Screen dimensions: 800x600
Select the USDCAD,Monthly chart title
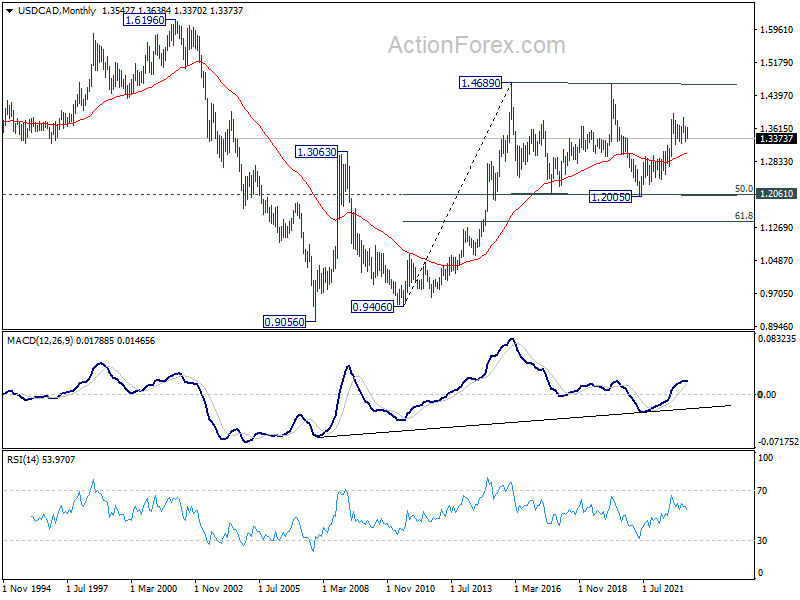[x=57, y=10]
